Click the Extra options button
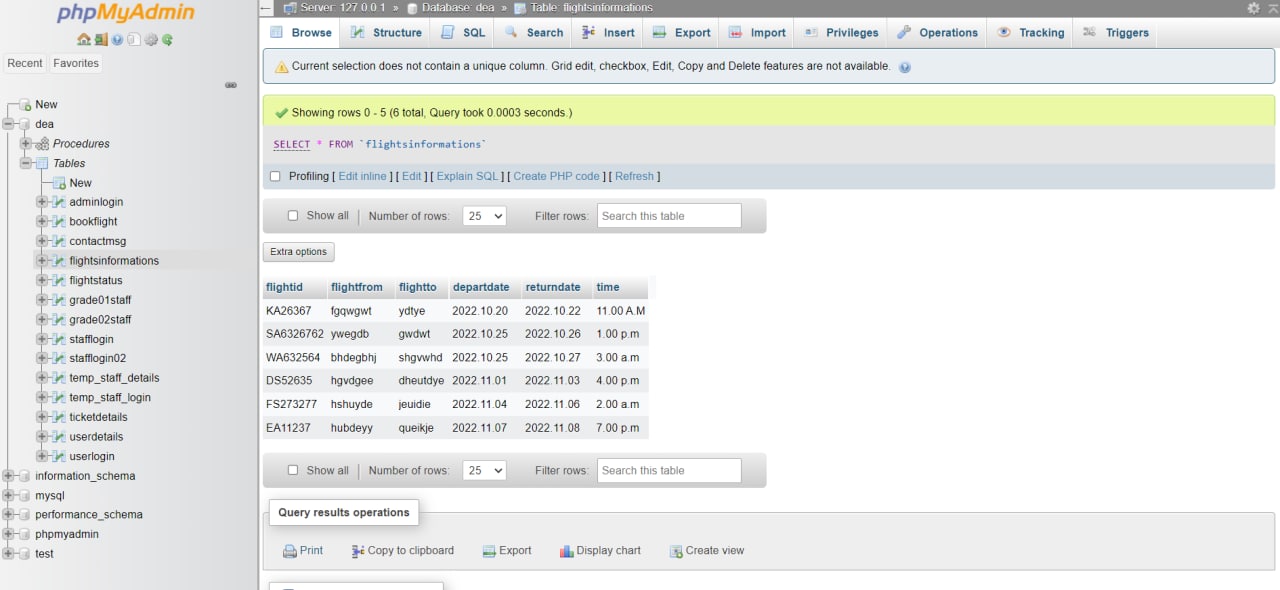Screen dimensions: 1280x590 pos(298,252)
